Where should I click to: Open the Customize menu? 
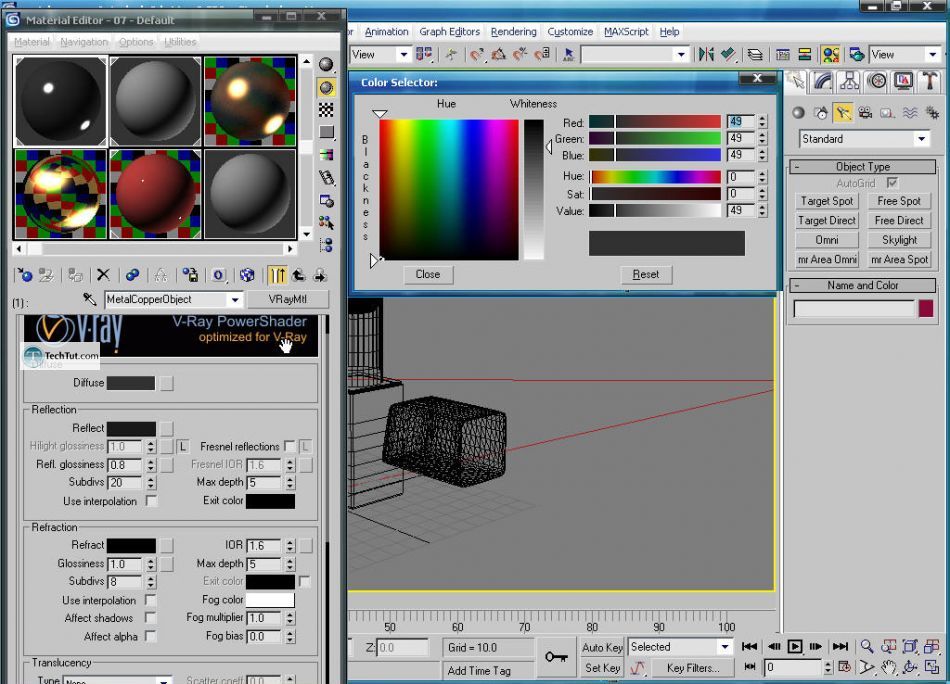tap(570, 32)
